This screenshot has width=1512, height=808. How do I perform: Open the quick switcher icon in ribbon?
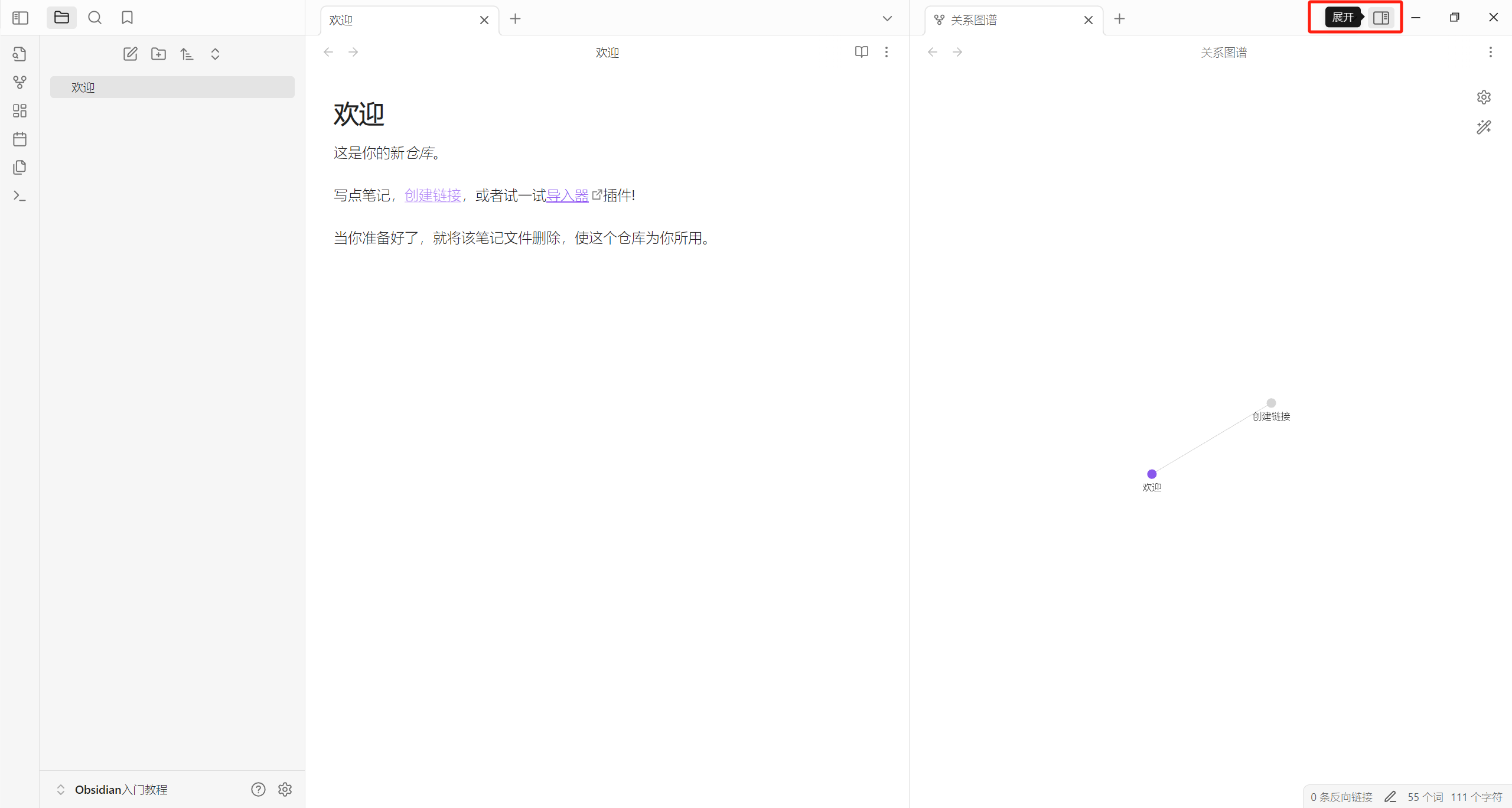[x=19, y=54]
